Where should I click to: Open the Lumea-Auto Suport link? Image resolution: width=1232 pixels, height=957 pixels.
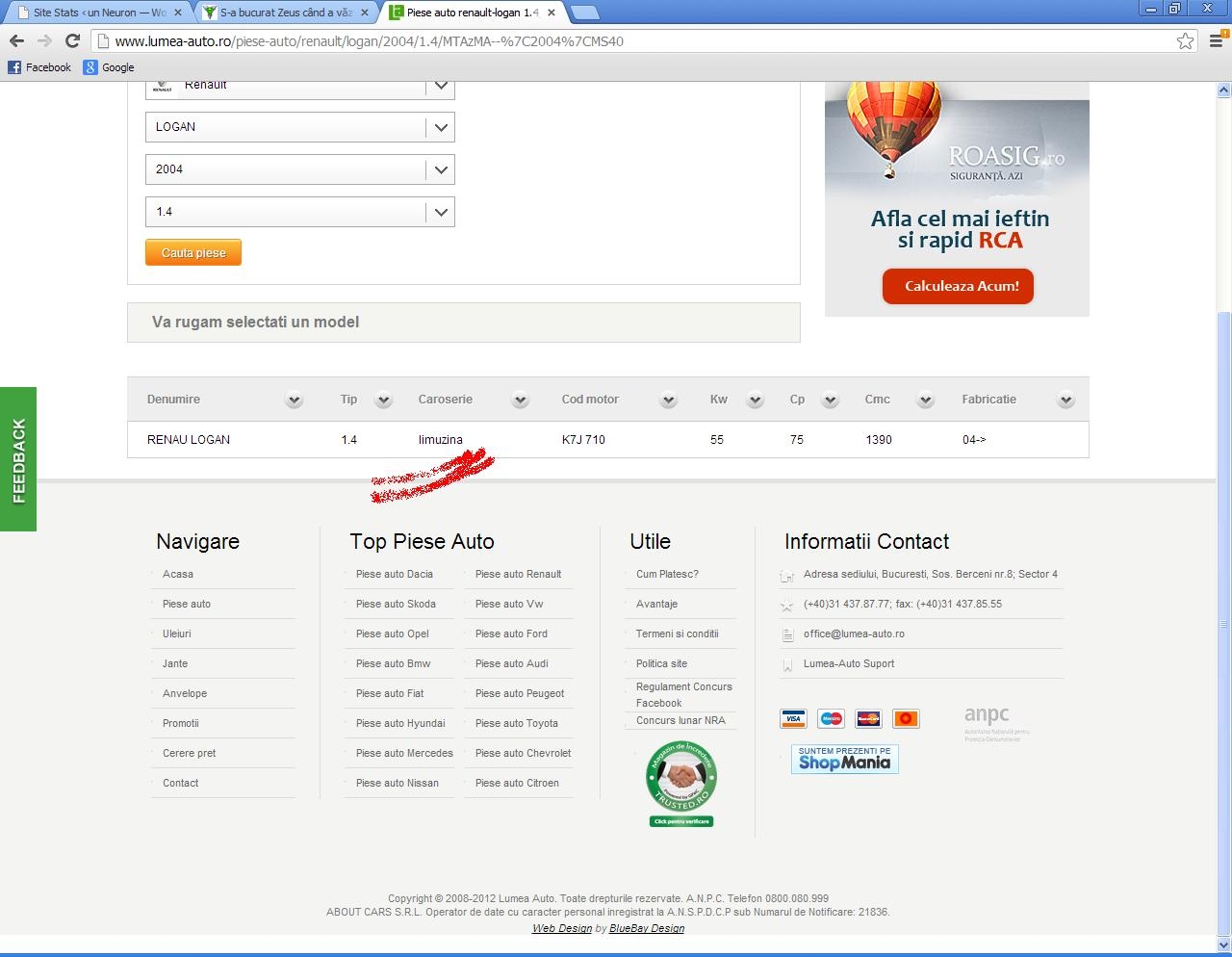click(x=849, y=663)
